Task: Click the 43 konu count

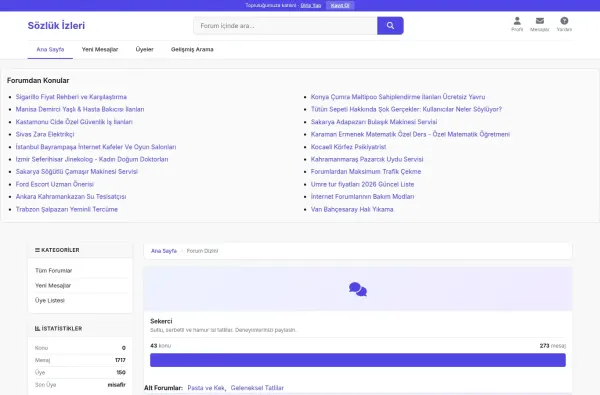Action: (160, 346)
